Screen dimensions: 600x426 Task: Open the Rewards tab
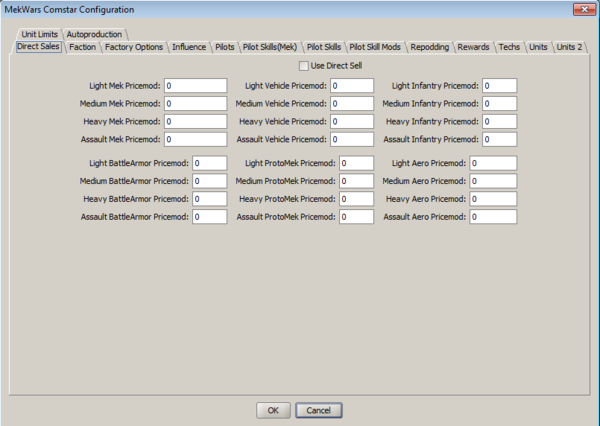(x=473, y=47)
